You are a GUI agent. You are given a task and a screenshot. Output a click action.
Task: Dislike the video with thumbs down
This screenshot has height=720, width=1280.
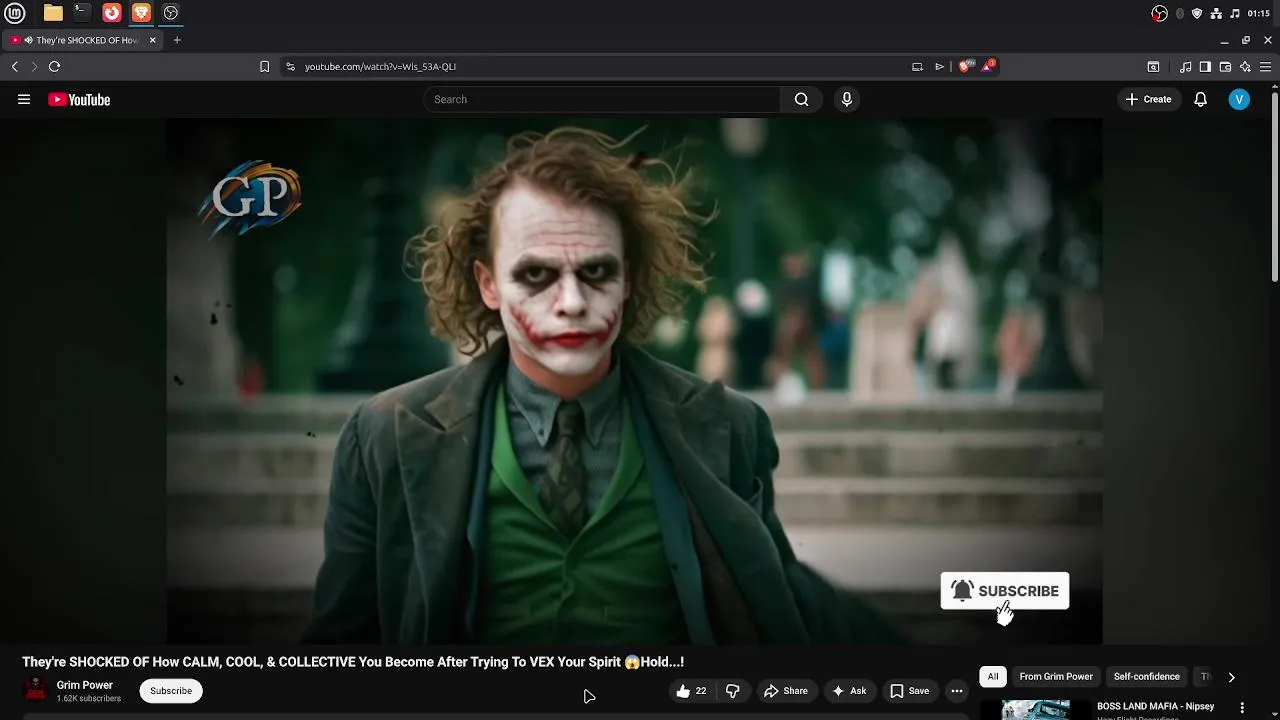click(733, 691)
